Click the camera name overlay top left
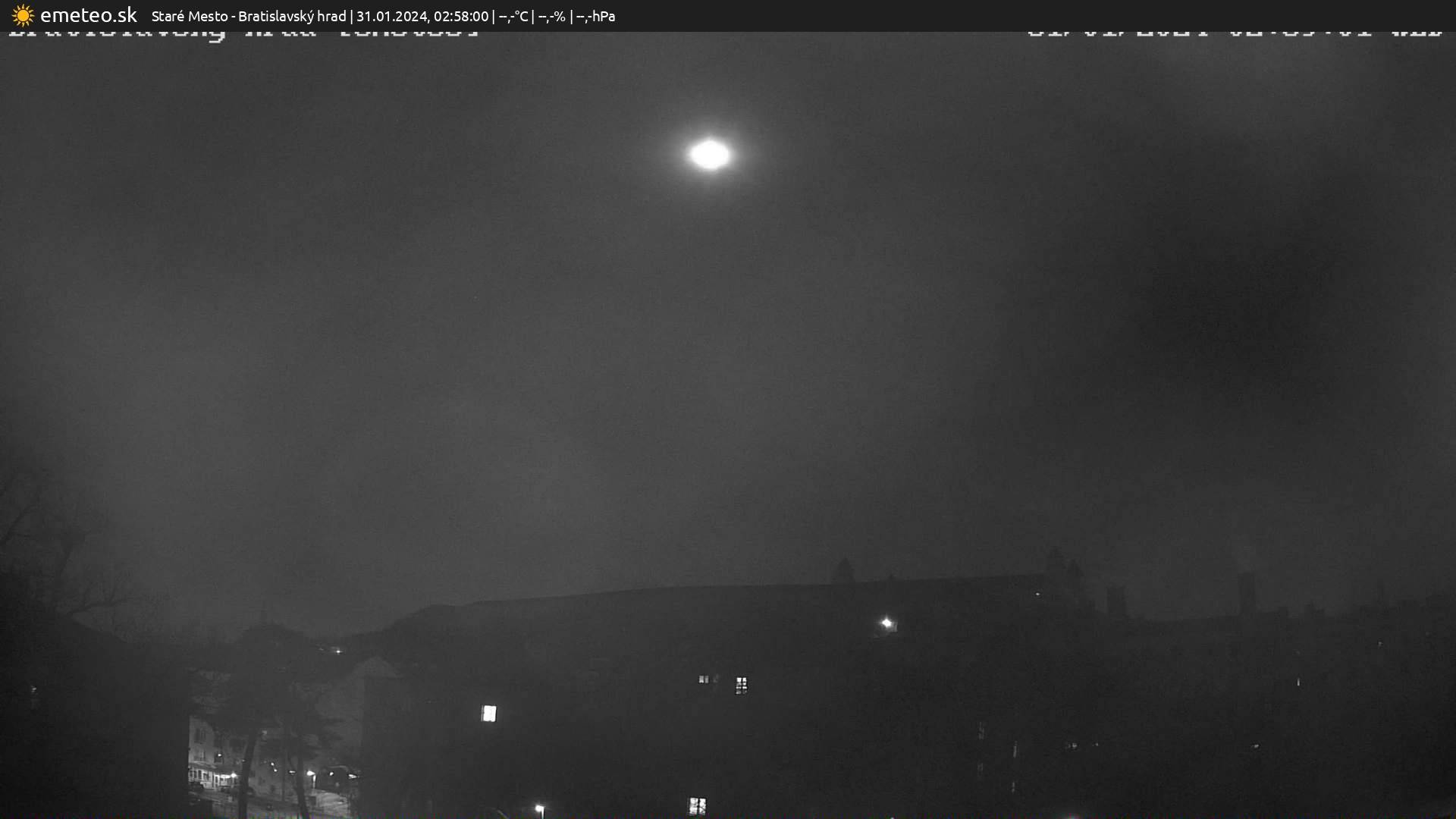The image size is (1456, 819). point(243,34)
